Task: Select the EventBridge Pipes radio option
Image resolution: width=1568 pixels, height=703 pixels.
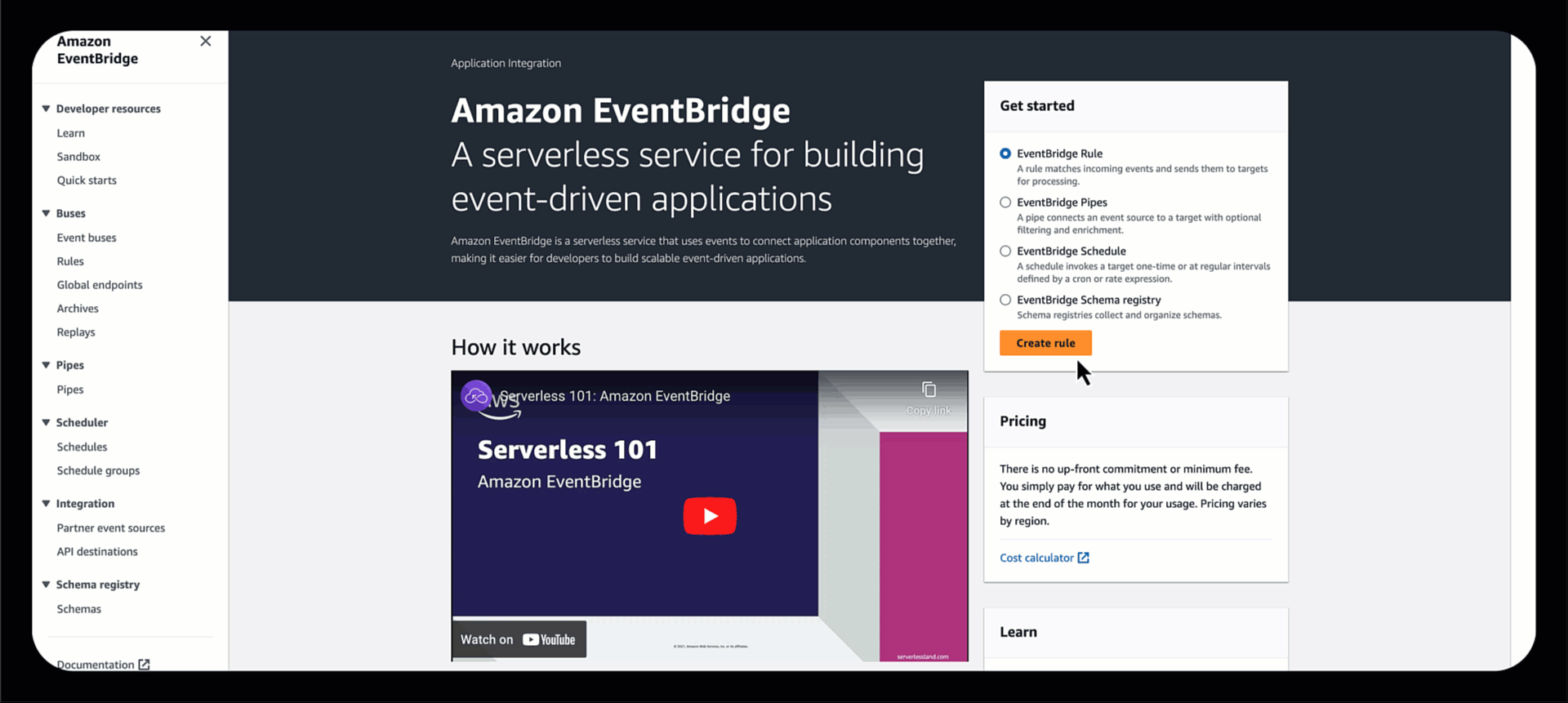Action: tap(1005, 202)
